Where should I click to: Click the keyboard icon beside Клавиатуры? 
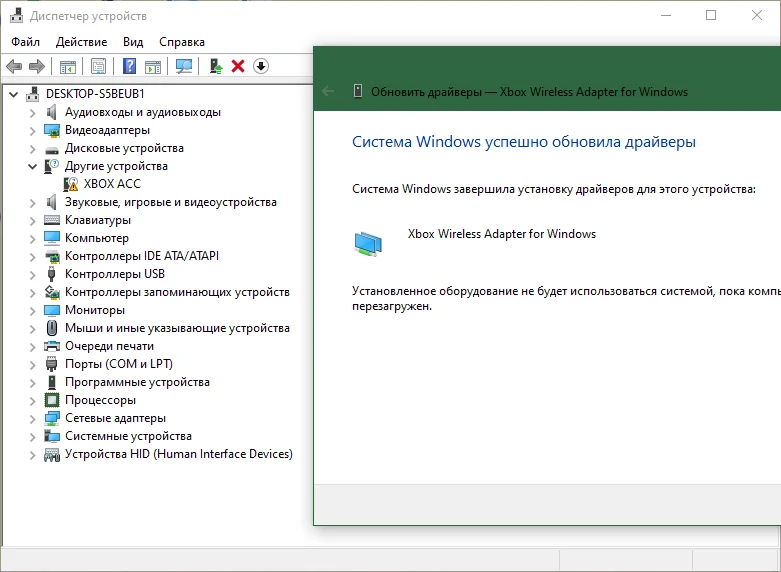pos(52,220)
